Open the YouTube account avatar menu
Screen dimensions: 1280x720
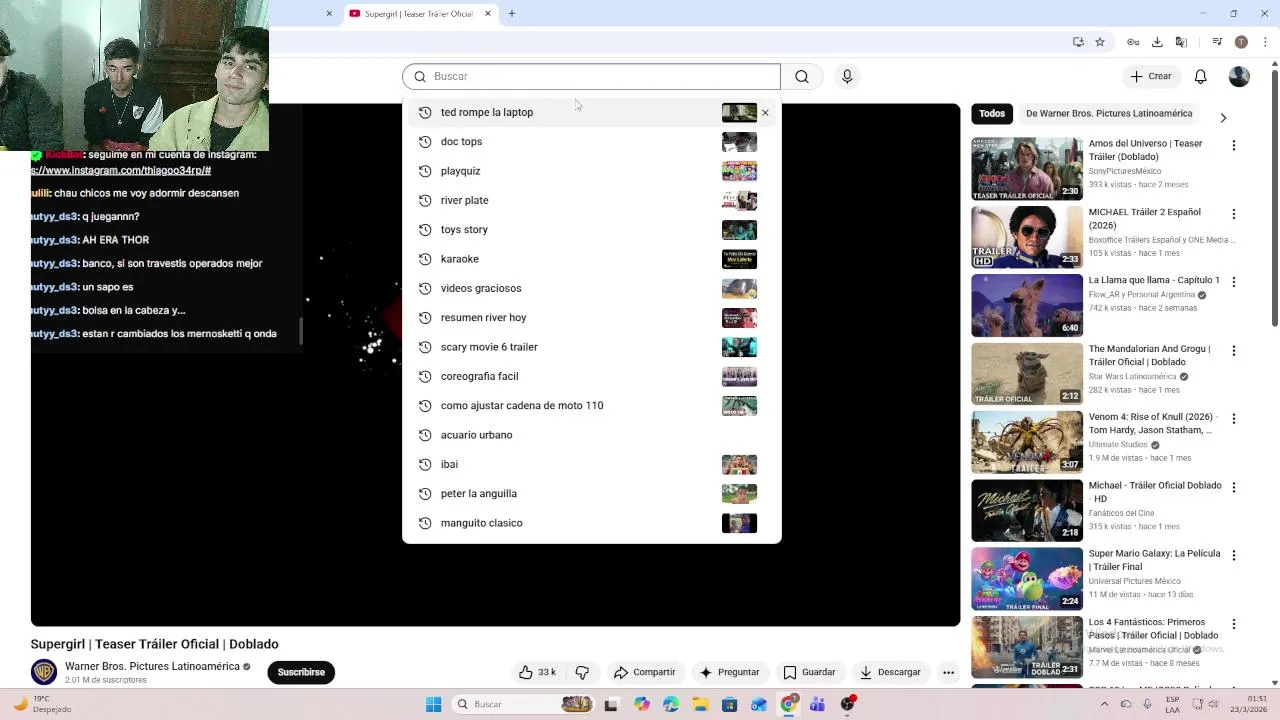[1239, 77]
